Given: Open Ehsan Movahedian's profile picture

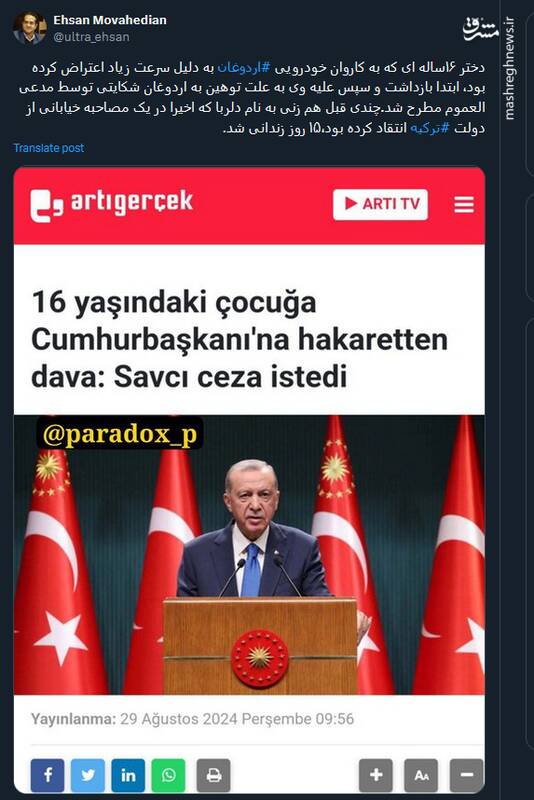Looking at the screenshot, I should [x=29, y=28].
